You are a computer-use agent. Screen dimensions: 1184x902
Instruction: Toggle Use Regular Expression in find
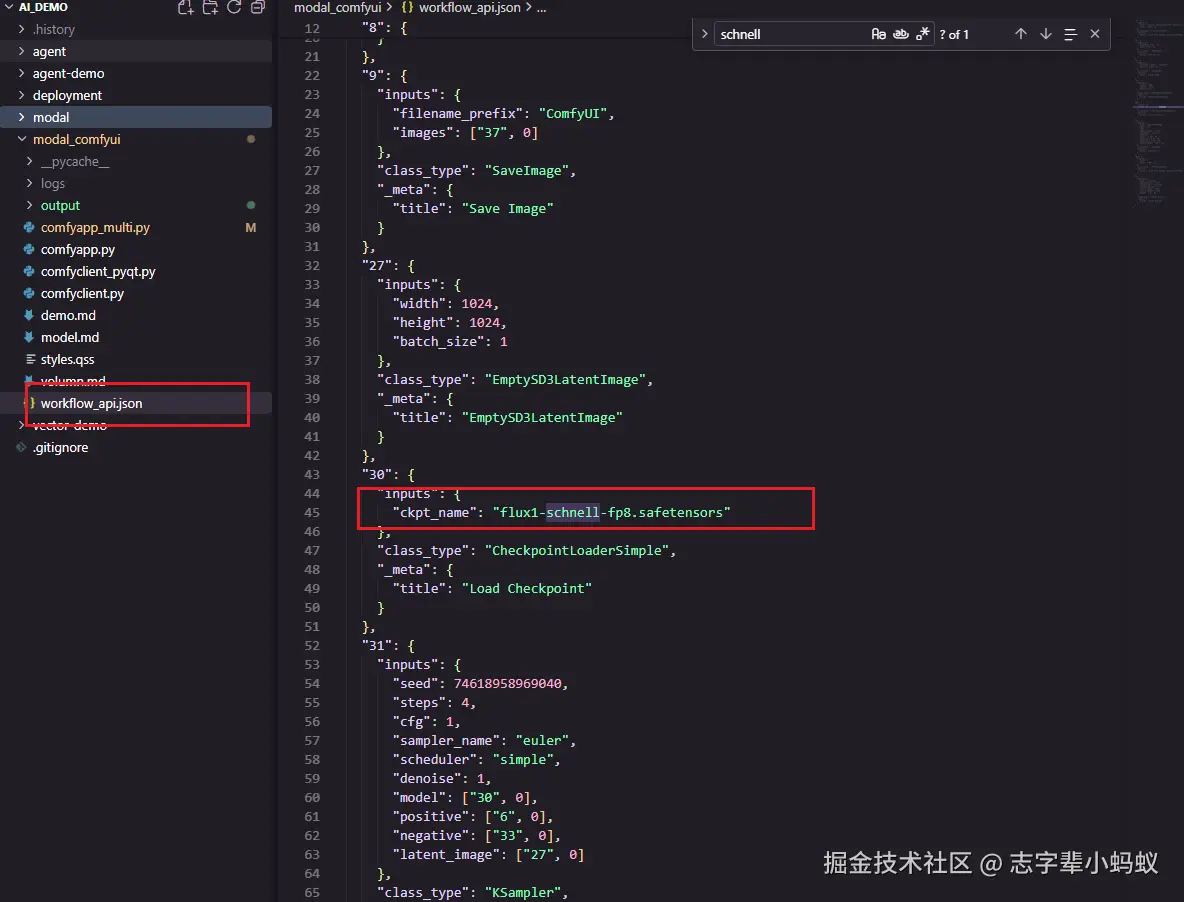coord(922,34)
